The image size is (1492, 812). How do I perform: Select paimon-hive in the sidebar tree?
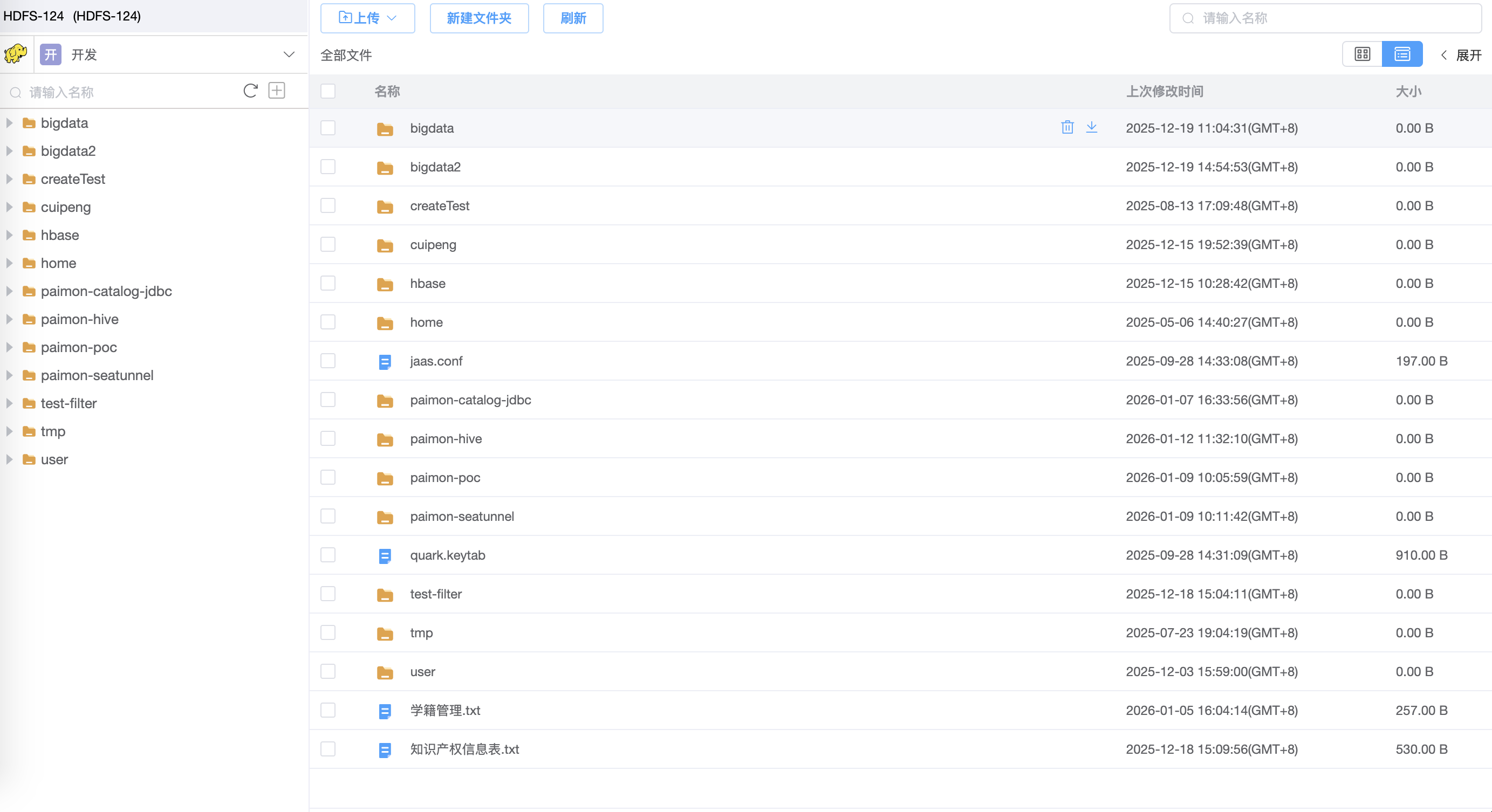79,319
